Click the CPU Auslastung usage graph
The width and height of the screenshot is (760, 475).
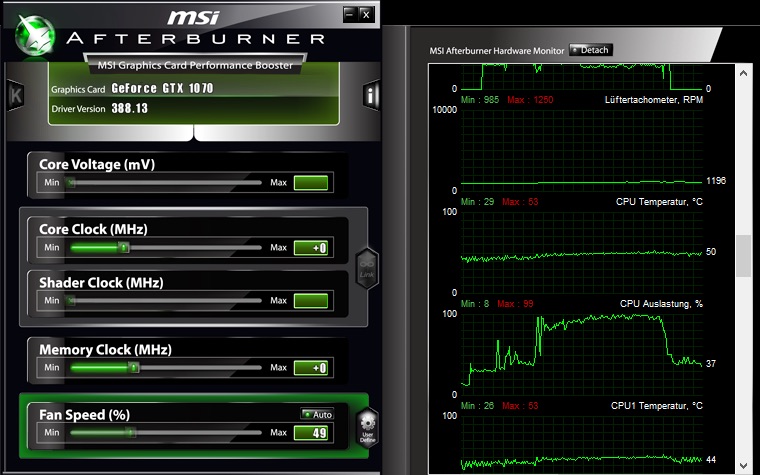(582, 354)
